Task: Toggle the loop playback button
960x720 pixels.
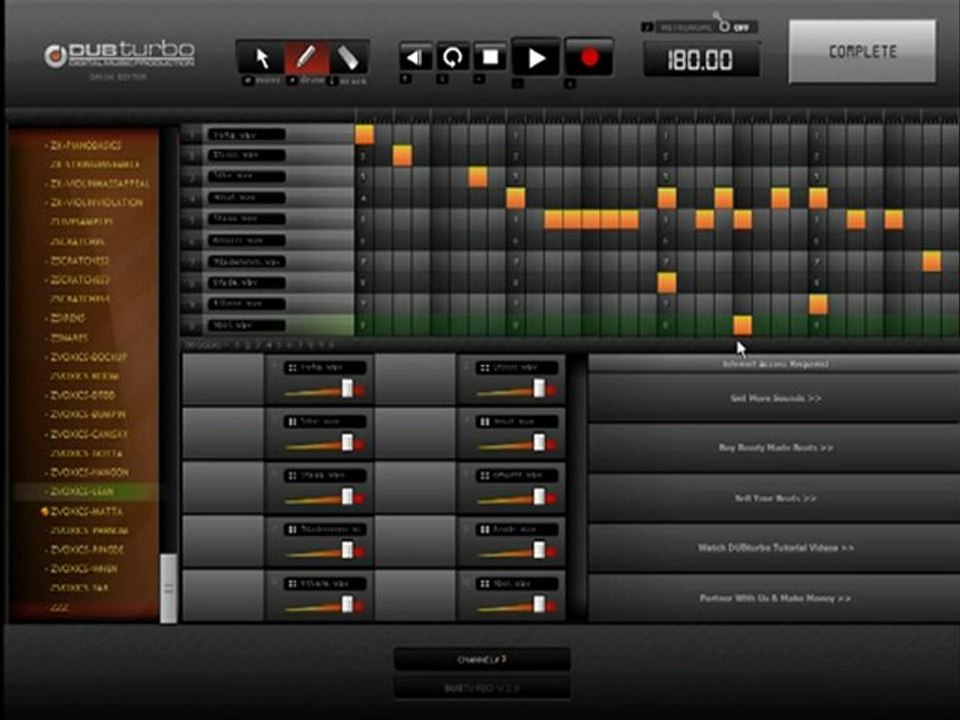Action: [x=452, y=58]
